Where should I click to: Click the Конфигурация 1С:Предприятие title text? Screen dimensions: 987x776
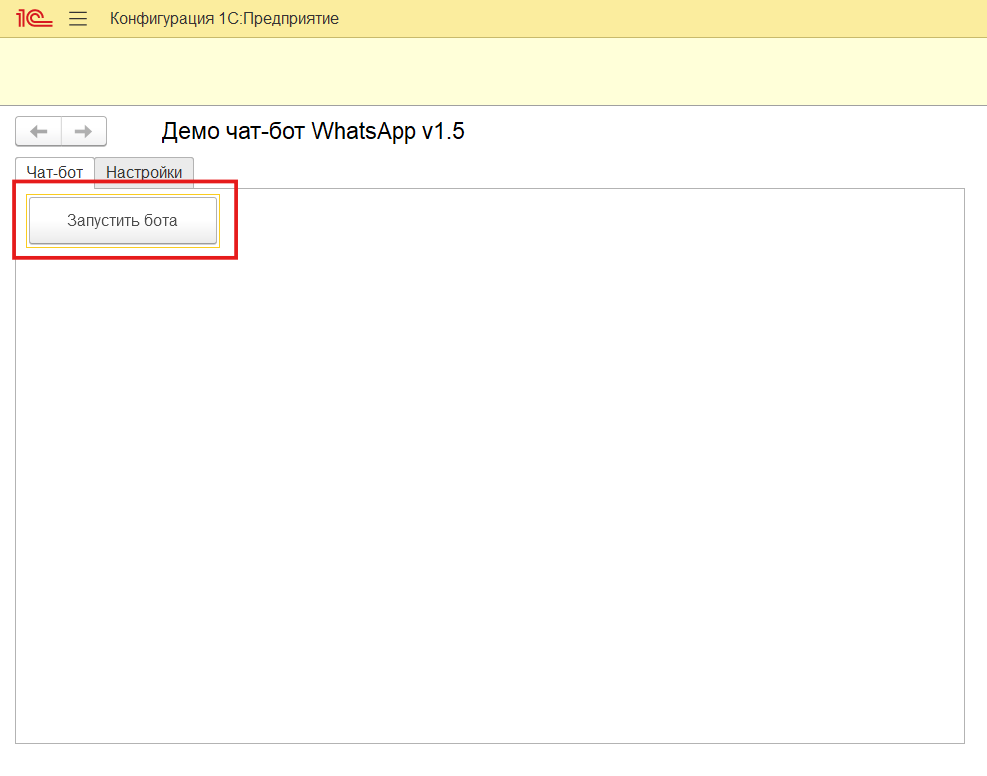click(225, 18)
